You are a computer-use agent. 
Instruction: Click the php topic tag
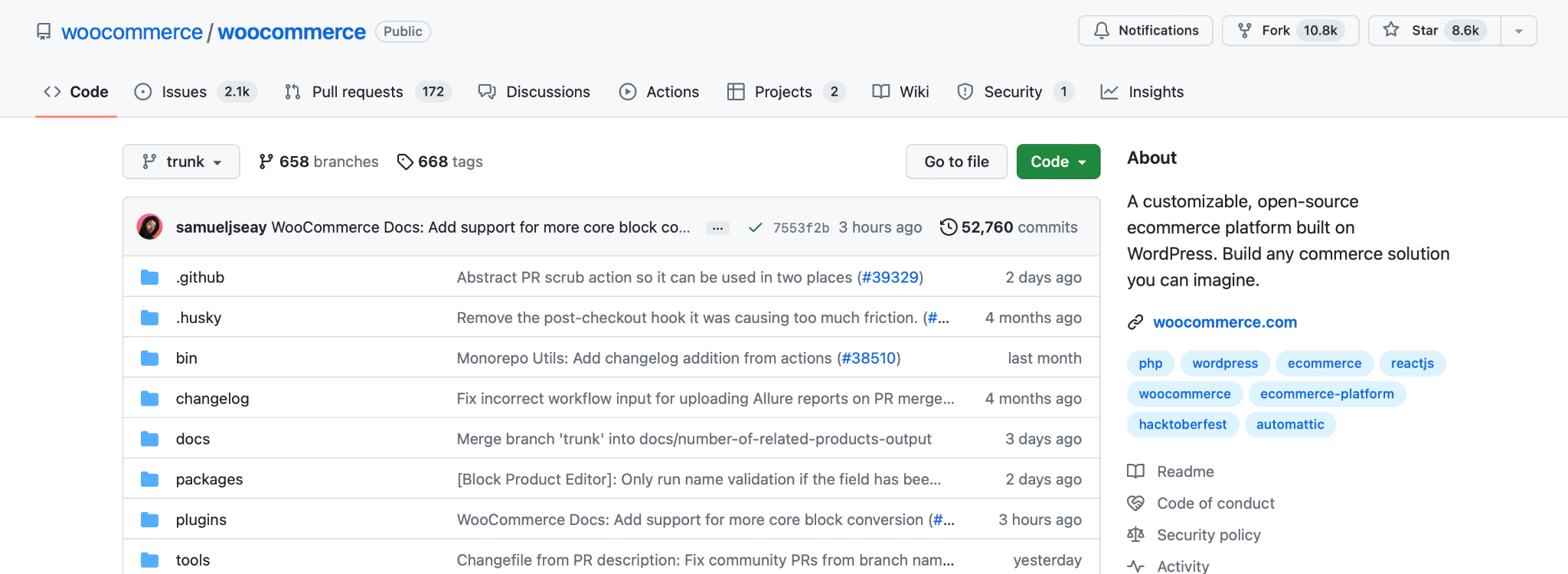1151,364
